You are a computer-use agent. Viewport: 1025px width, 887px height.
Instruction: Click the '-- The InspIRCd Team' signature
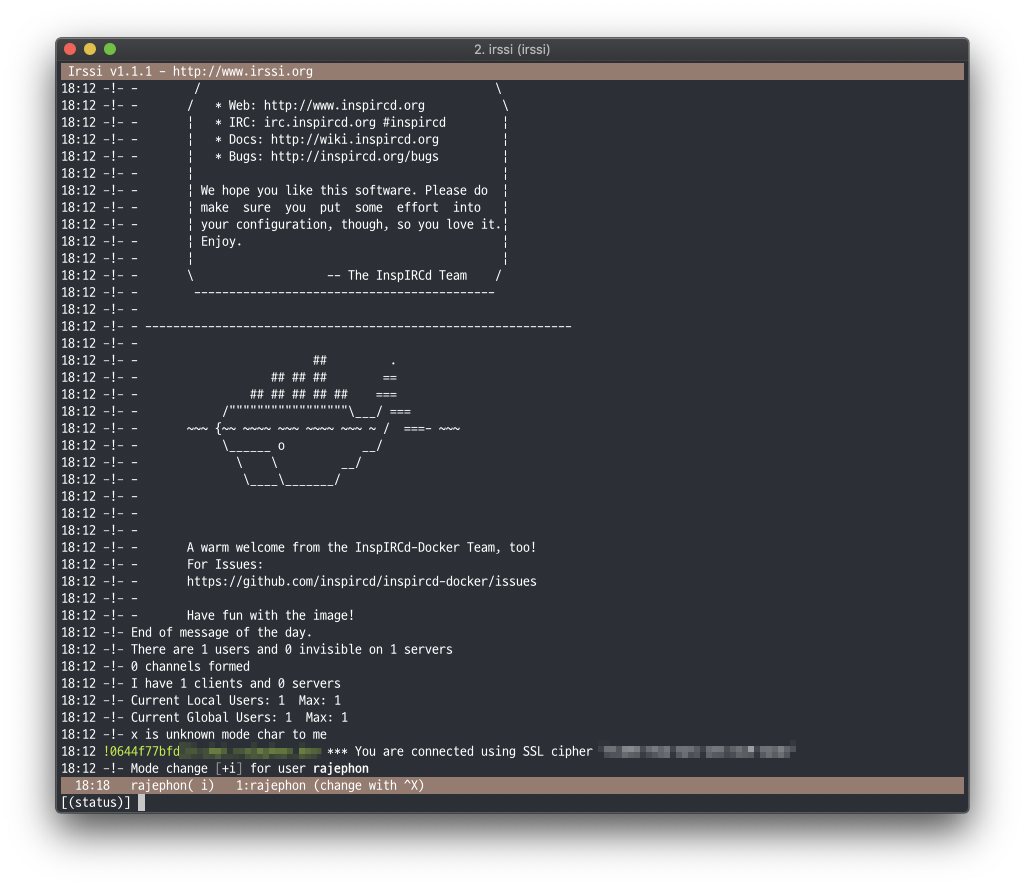(397, 275)
